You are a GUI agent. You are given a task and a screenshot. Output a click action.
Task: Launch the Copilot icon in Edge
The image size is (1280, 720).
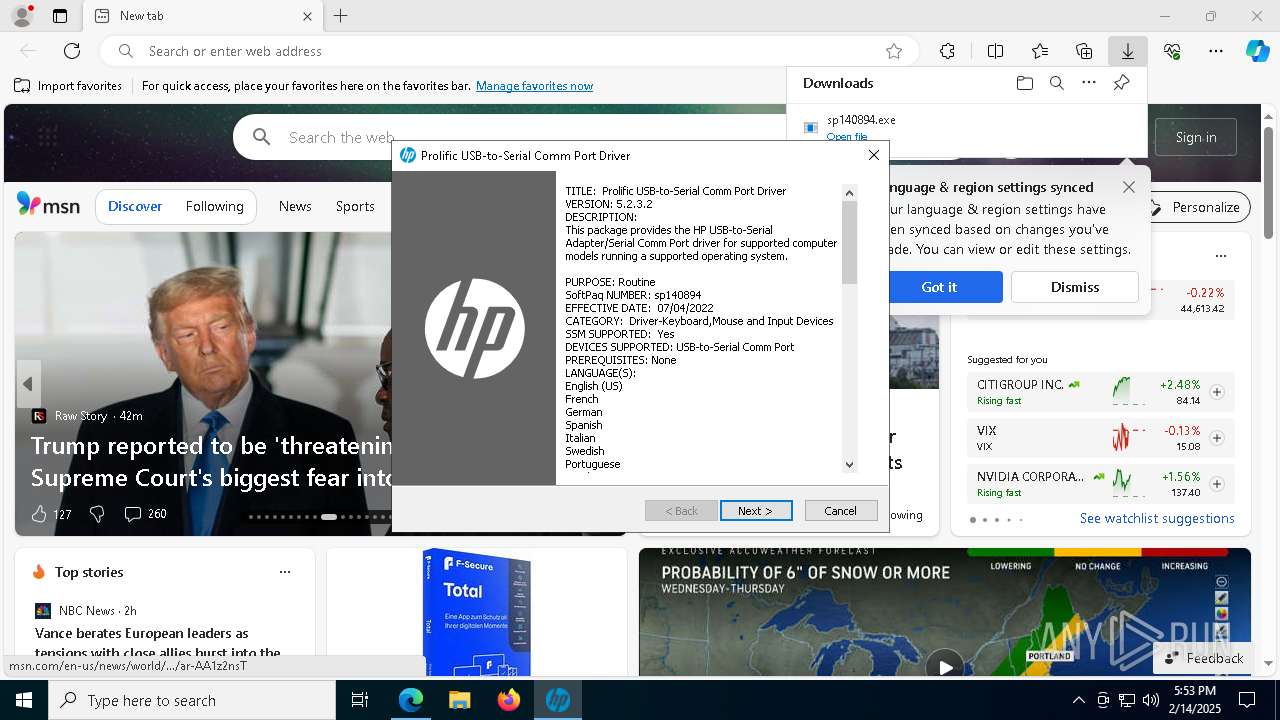1257,51
